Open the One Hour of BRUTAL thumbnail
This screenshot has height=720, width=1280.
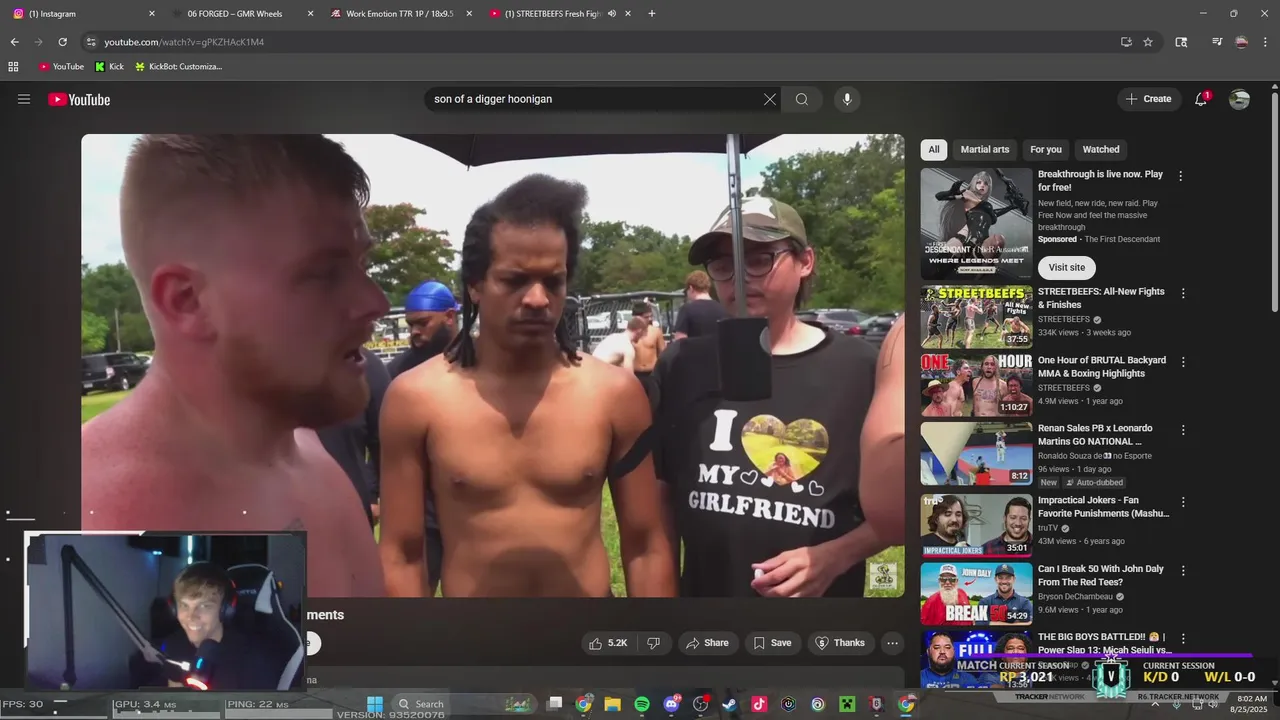[x=976, y=385]
